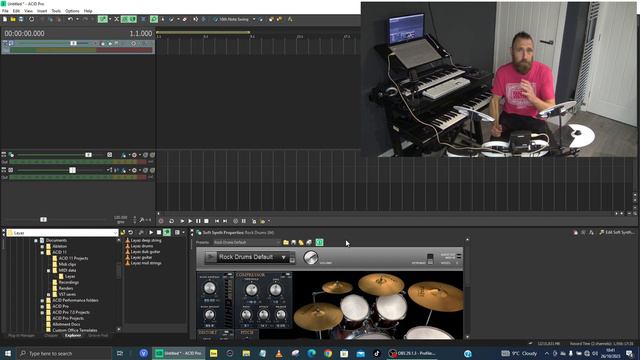Select the Layer mid strings file
Image resolution: width=640 pixels, height=360 pixels.
tap(146, 263)
